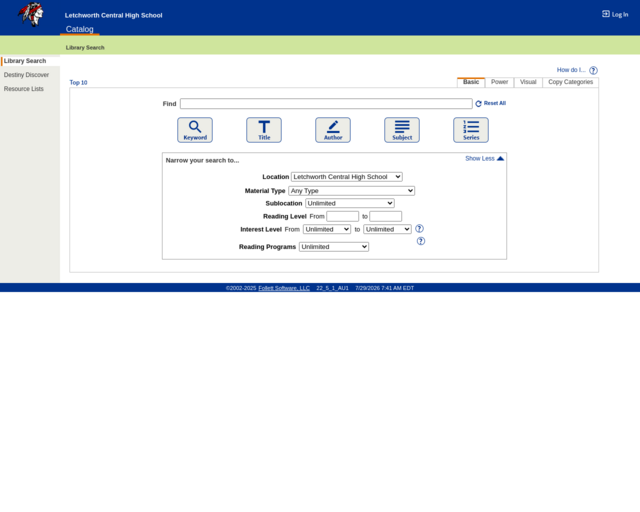The height and width of the screenshot is (512, 640).
Task: Search by Author icon button
Action: [x=333, y=130]
